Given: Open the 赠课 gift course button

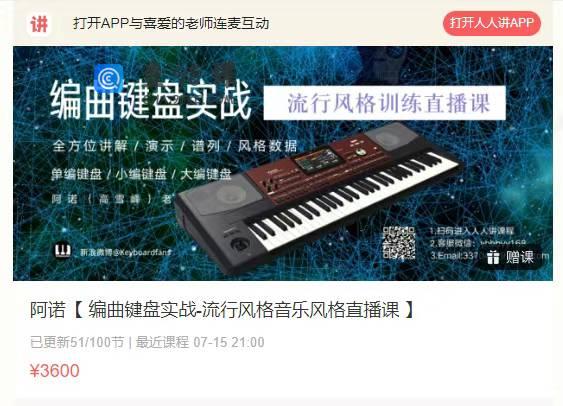Looking at the screenshot, I should point(510,257).
